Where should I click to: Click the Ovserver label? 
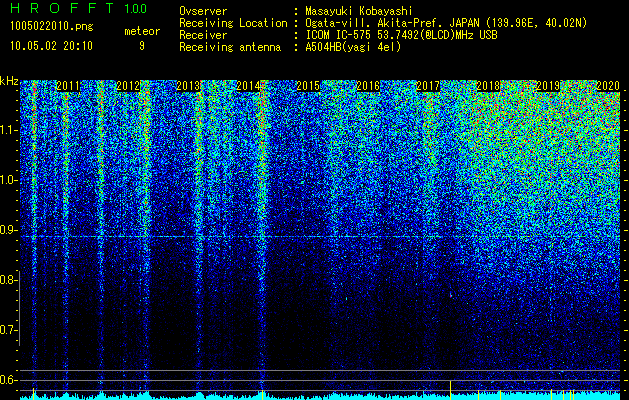point(203,11)
